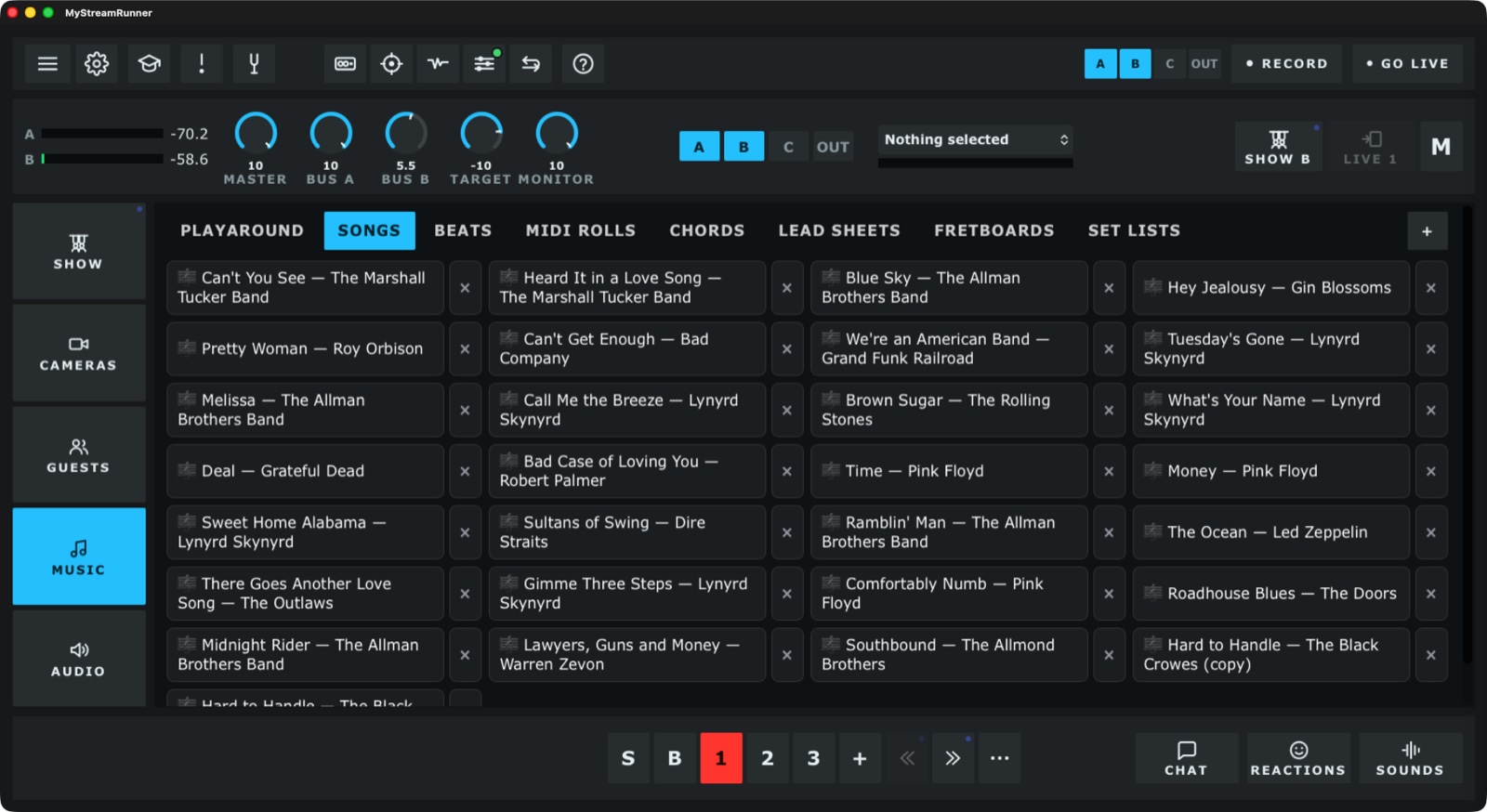Switch to the Chords tab

pyautogui.click(x=707, y=230)
